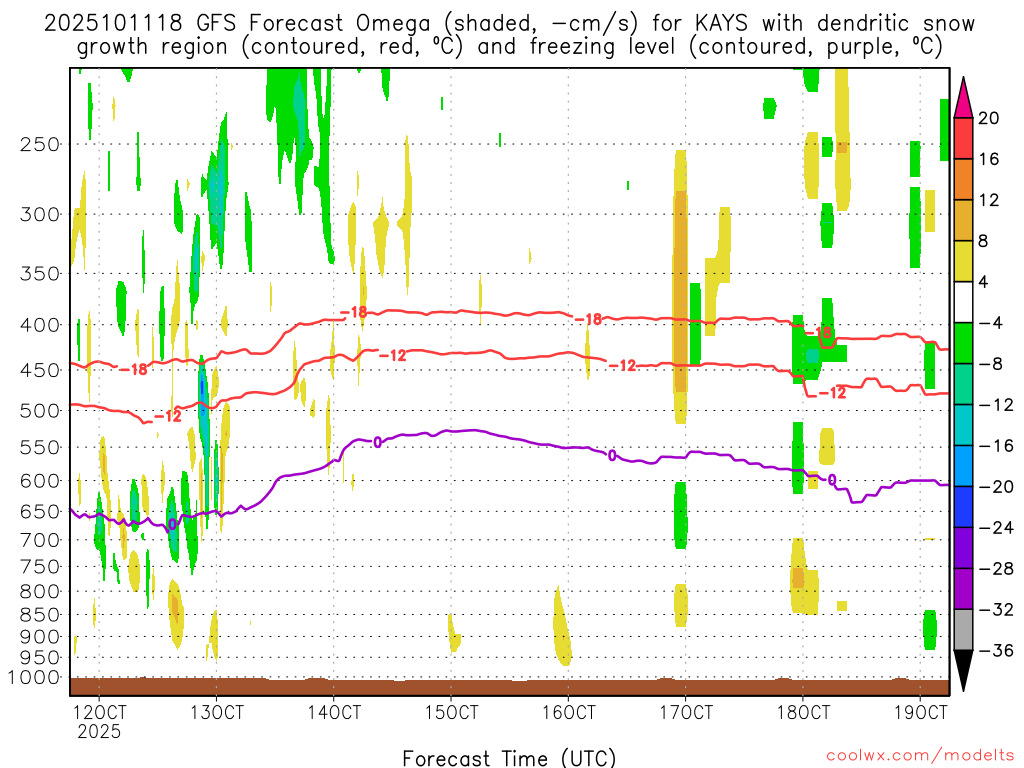Viewport: 1024px width, 768px height.
Task: Click the 120CT time axis label
Action: tap(99, 712)
